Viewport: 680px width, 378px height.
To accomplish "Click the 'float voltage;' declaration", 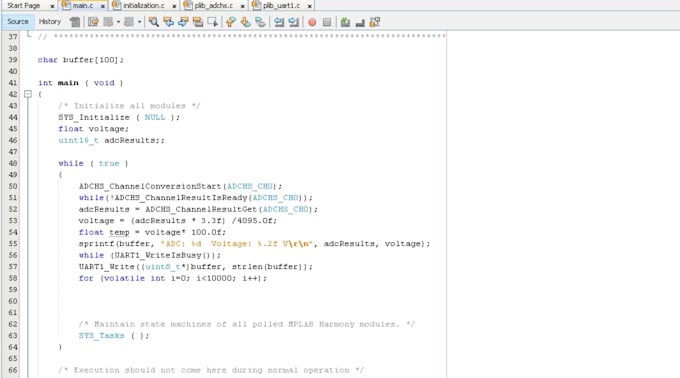I will pyautogui.click(x=94, y=129).
